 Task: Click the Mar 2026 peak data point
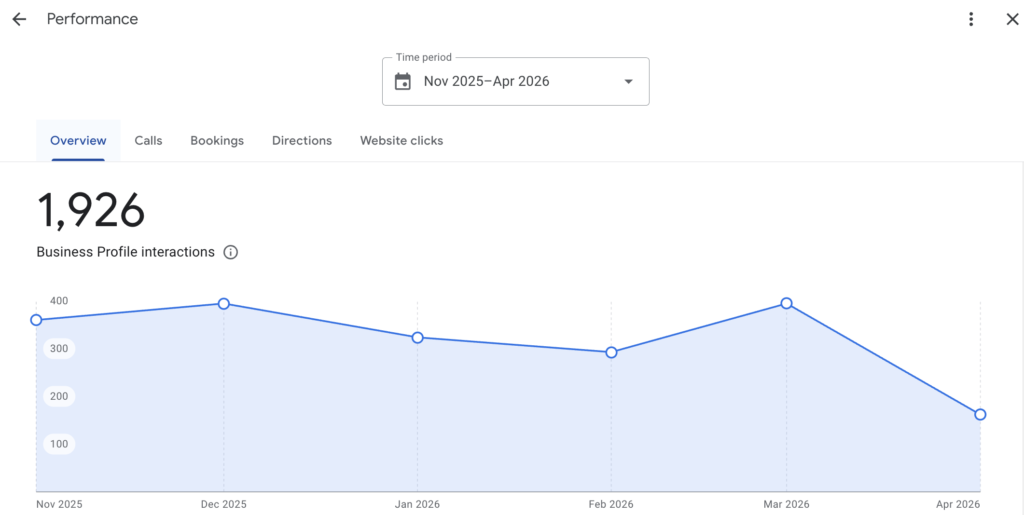787,304
